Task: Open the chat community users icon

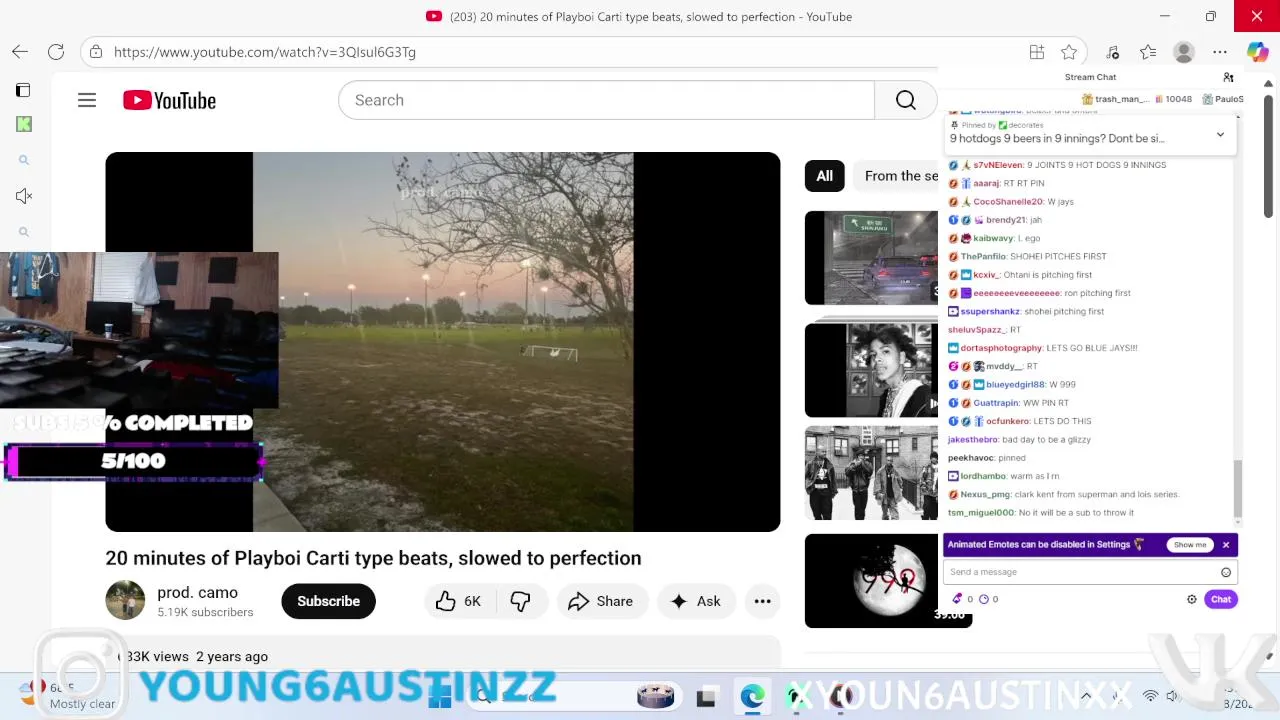Action: pos(1228,77)
